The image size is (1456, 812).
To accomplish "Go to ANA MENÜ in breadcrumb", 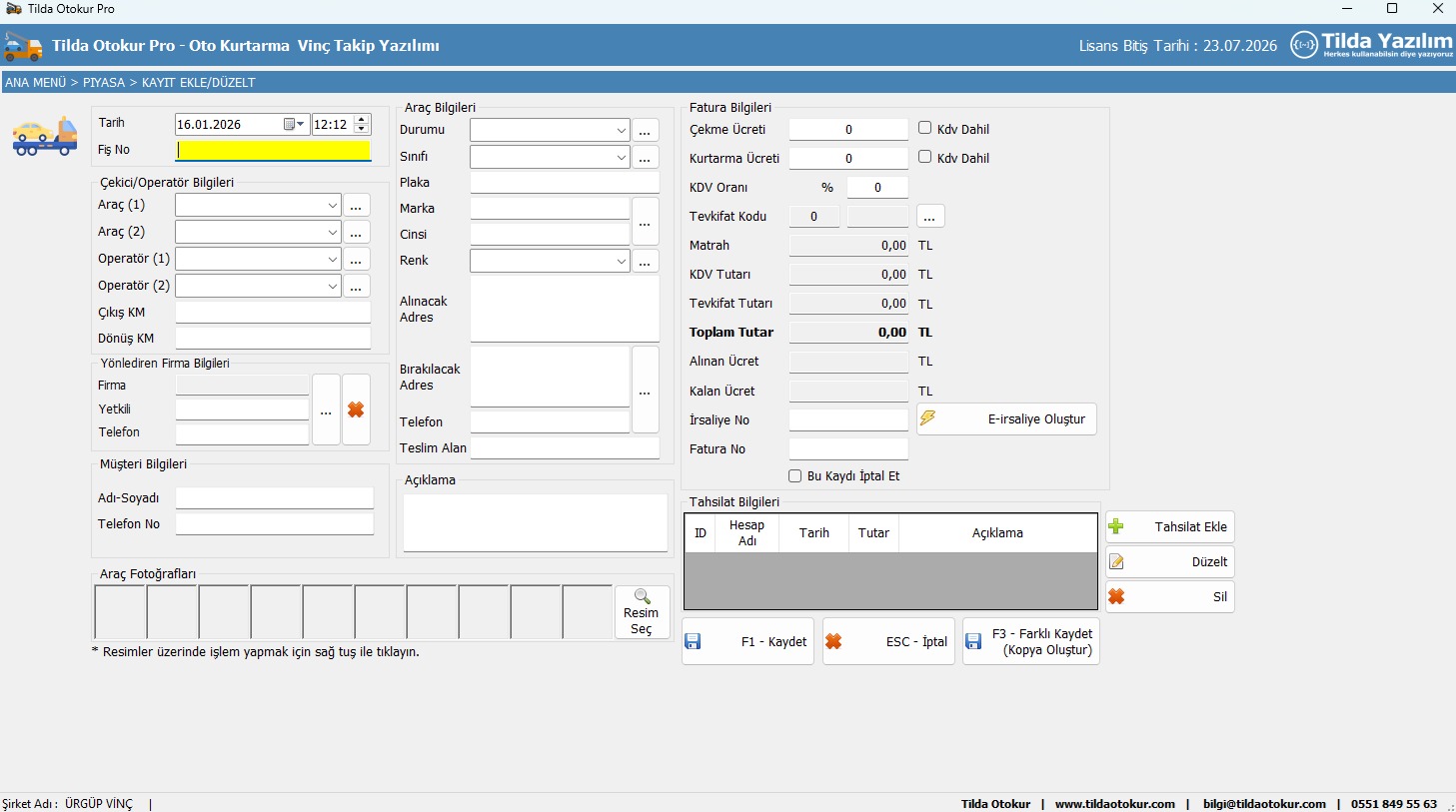I will (x=36, y=83).
